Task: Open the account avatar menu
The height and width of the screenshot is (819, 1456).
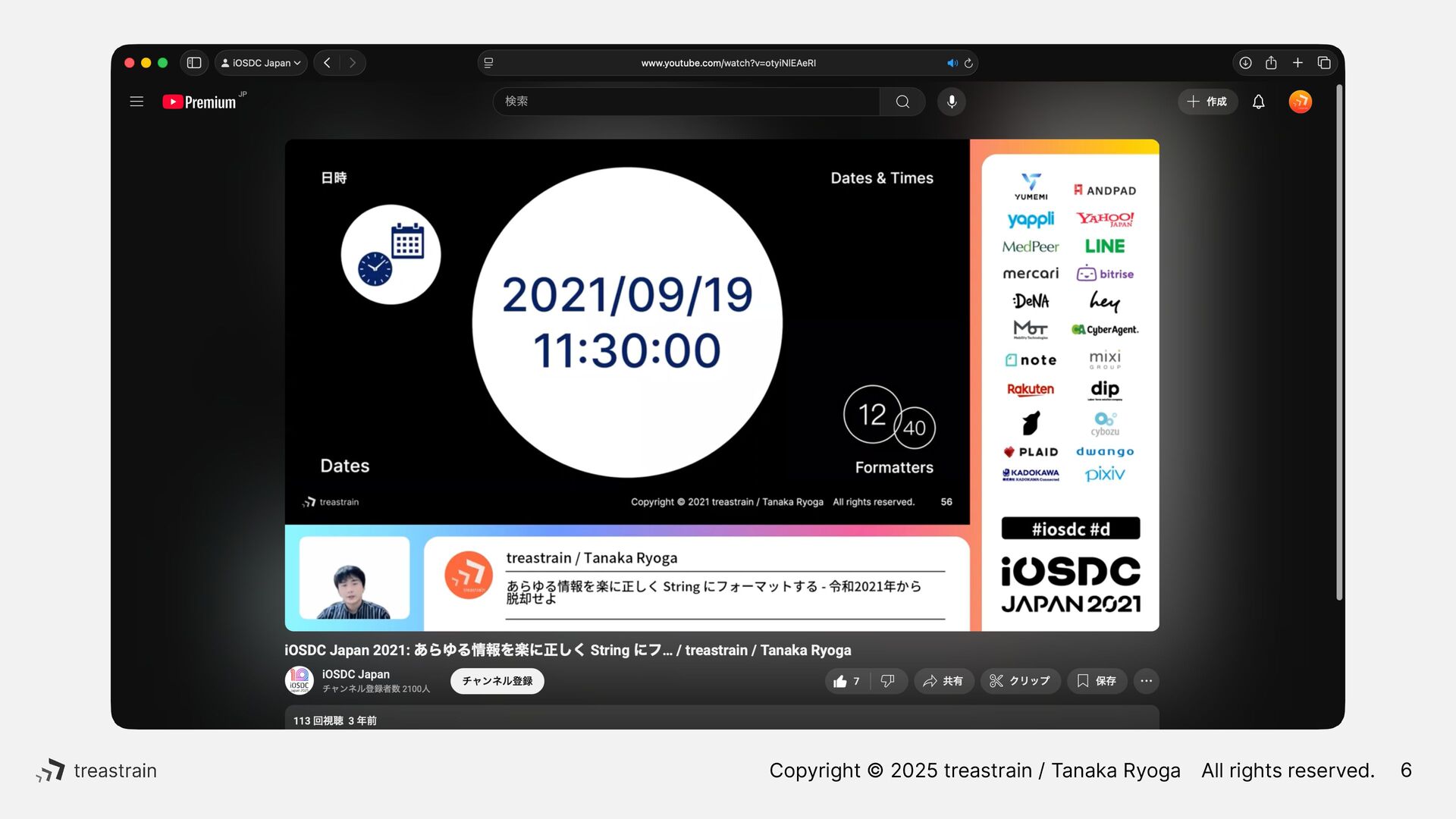Action: 1300,102
